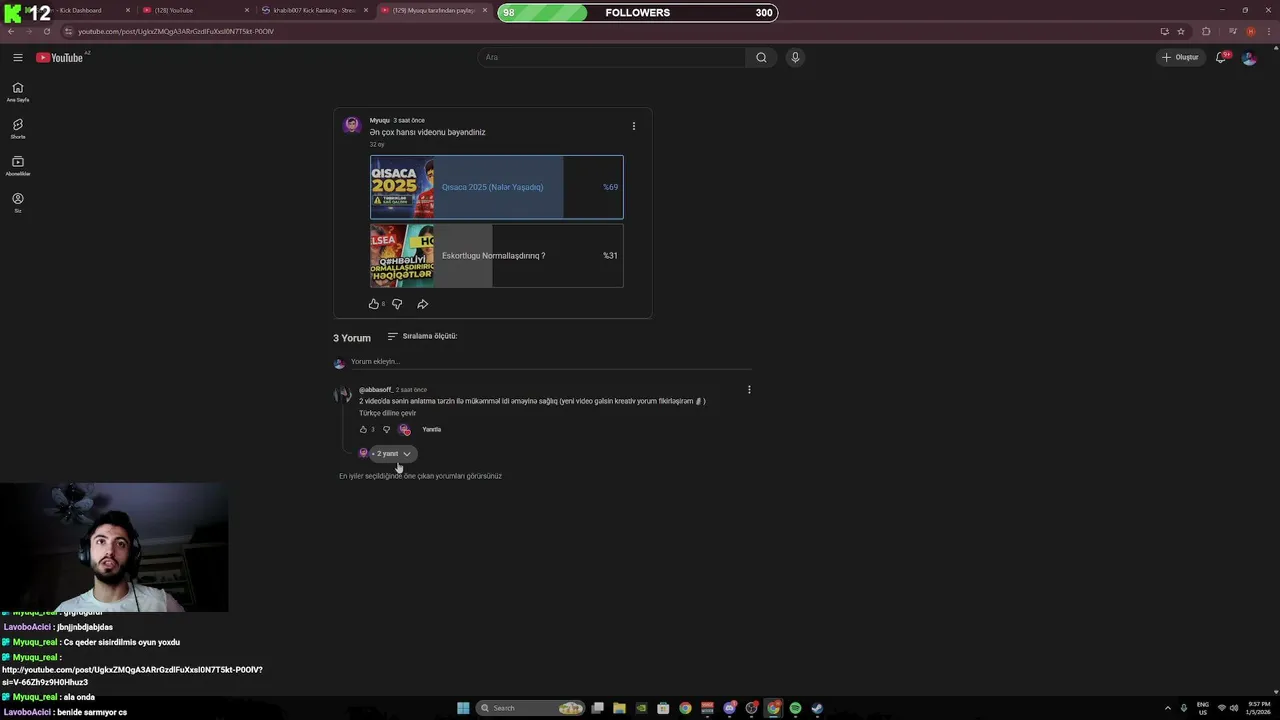Click the 3 Yorum comments count

point(352,338)
